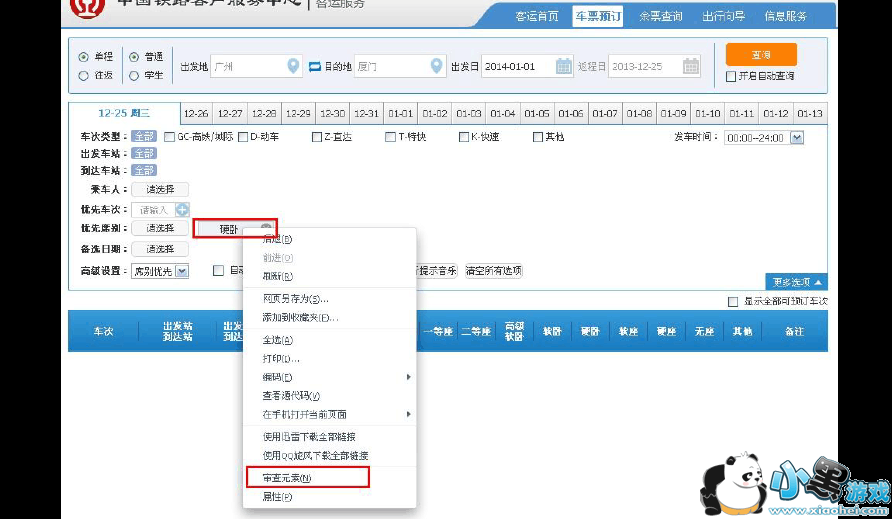Image resolution: width=892 pixels, height=519 pixels.
Task: Check the K-快速 checkbox
Action: pyautogui.click(x=464, y=137)
